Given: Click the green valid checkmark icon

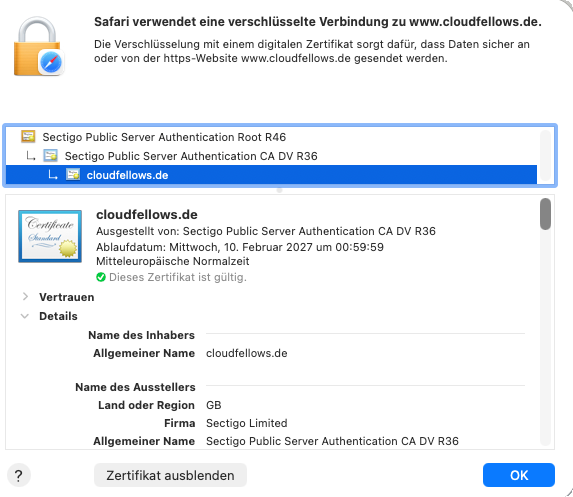Looking at the screenshot, I should (x=101, y=277).
